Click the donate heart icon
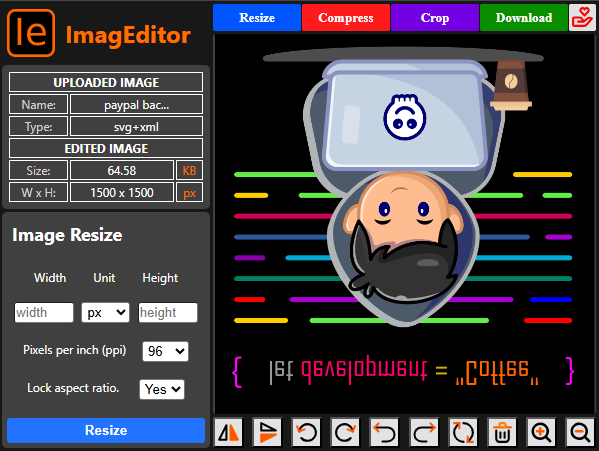The width and height of the screenshot is (599, 451). (582, 18)
